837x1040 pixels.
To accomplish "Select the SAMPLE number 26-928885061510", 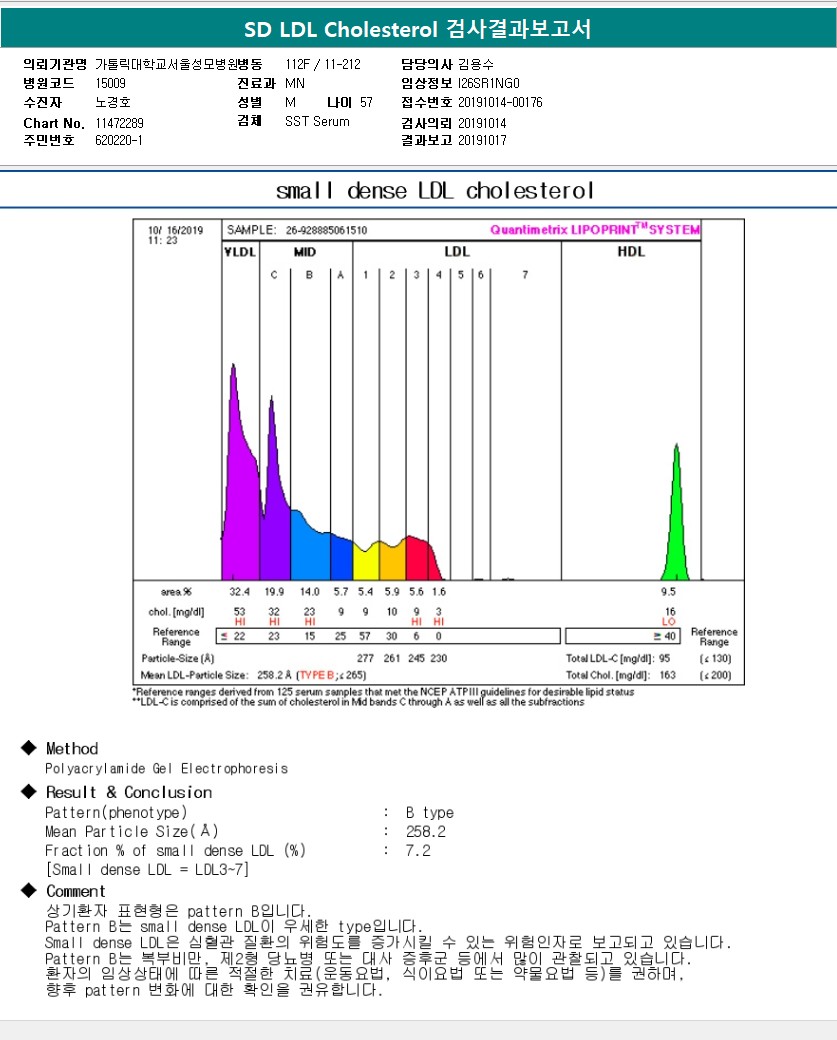I will 326,230.
